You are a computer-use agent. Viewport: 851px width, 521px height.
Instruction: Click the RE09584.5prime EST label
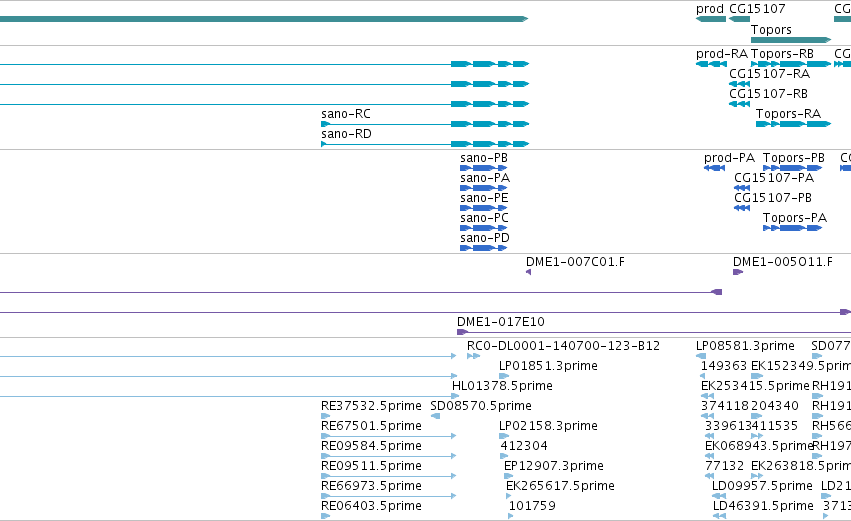pyautogui.click(x=371, y=447)
